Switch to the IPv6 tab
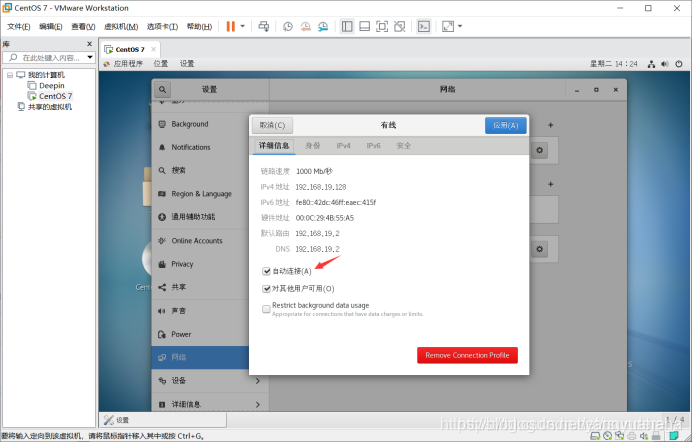Viewport: 692px width, 443px height. (373, 146)
